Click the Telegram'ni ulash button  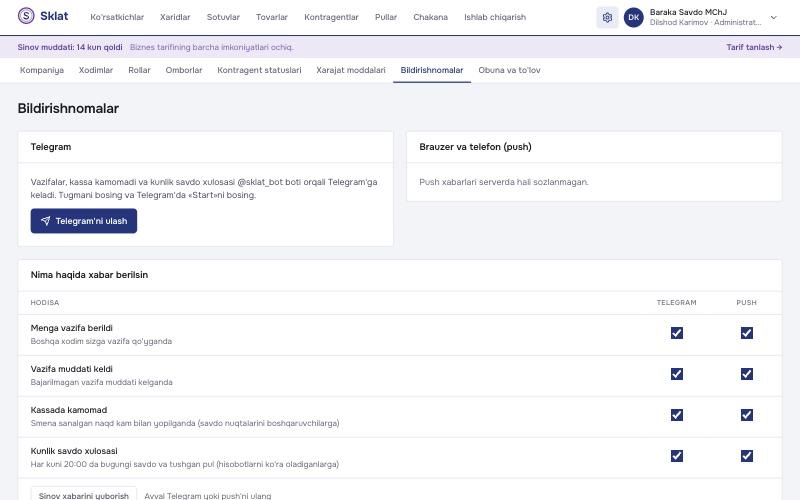coord(84,221)
